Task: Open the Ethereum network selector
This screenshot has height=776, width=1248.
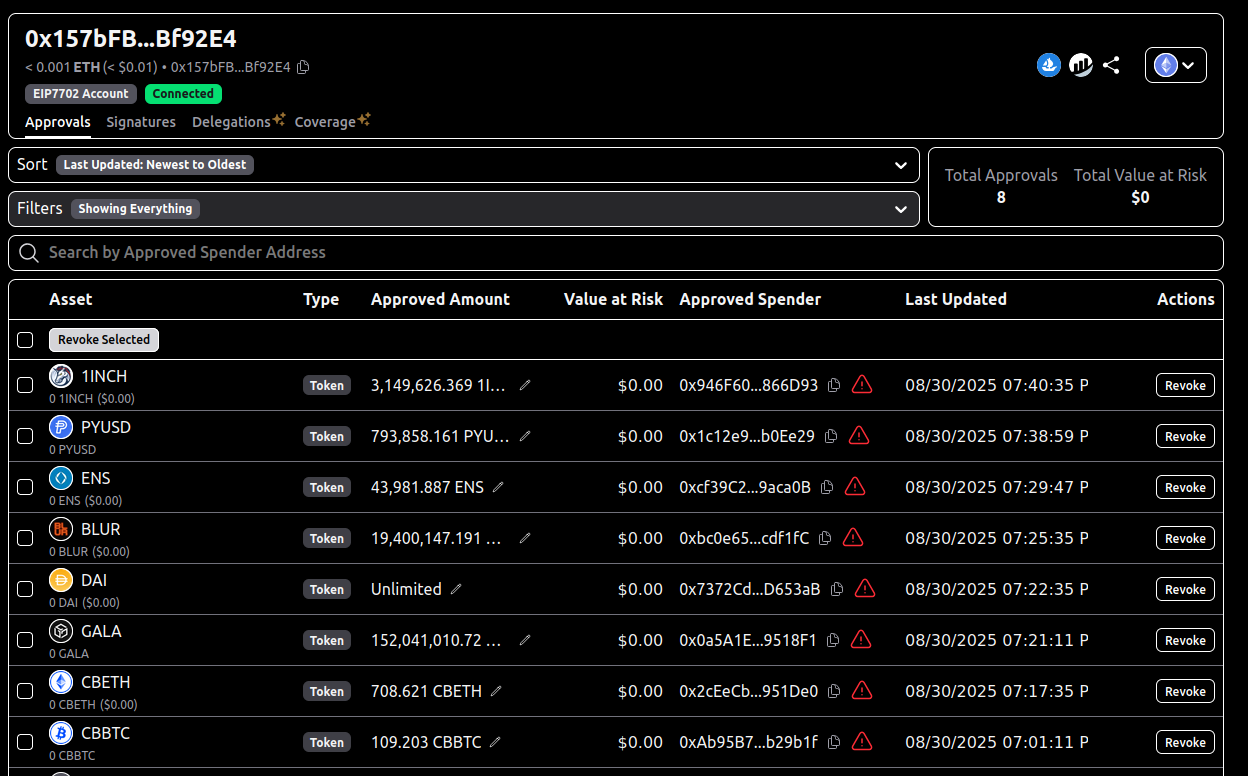Action: [1175, 64]
